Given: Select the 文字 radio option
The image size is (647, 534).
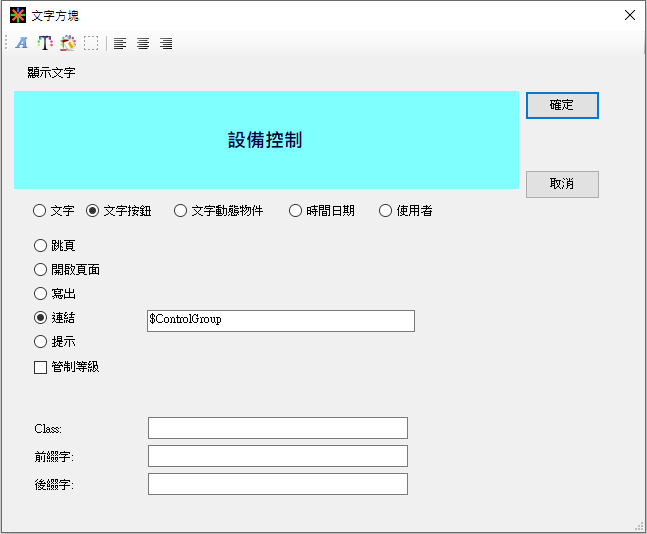Looking at the screenshot, I should pyautogui.click(x=40, y=211).
